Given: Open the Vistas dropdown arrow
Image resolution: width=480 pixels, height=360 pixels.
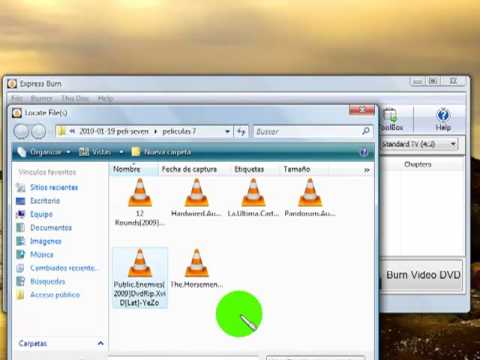Looking at the screenshot, I should pyautogui.click(x=121, y=152).
